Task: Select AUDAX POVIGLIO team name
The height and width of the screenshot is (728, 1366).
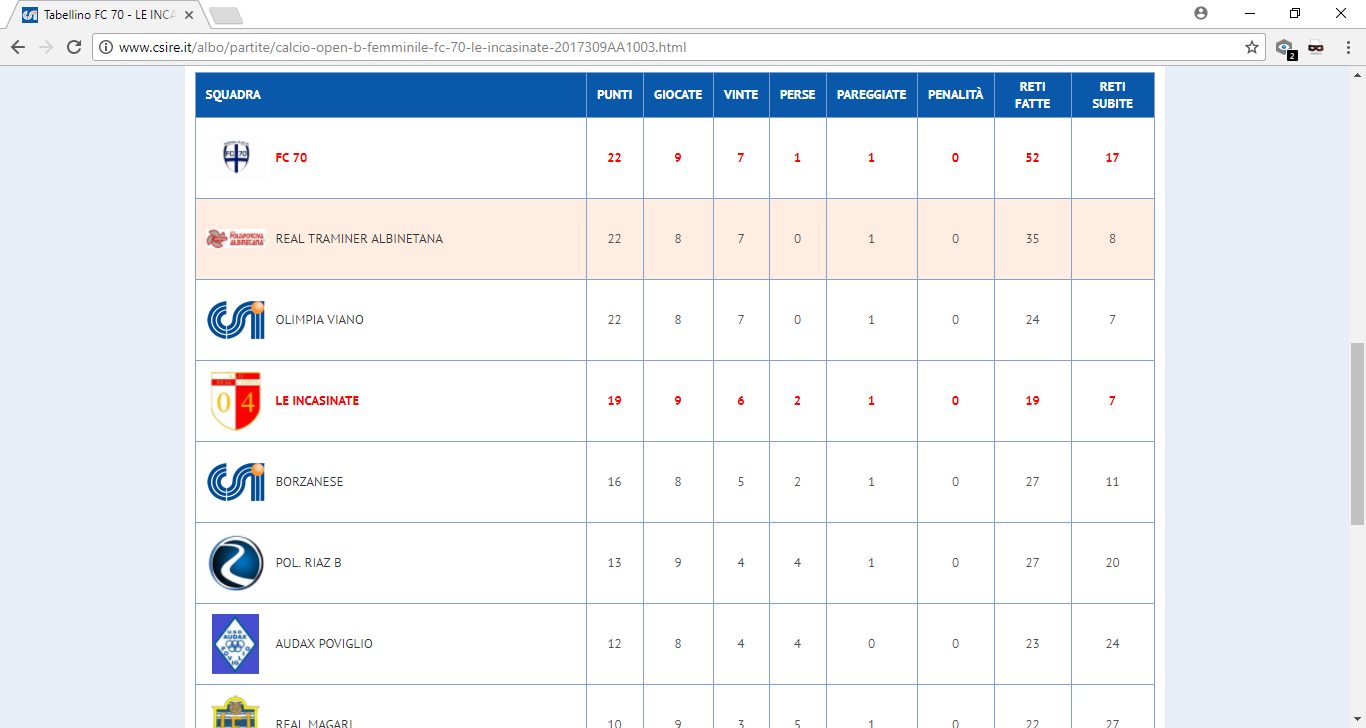Action: (x=324, y=644)
